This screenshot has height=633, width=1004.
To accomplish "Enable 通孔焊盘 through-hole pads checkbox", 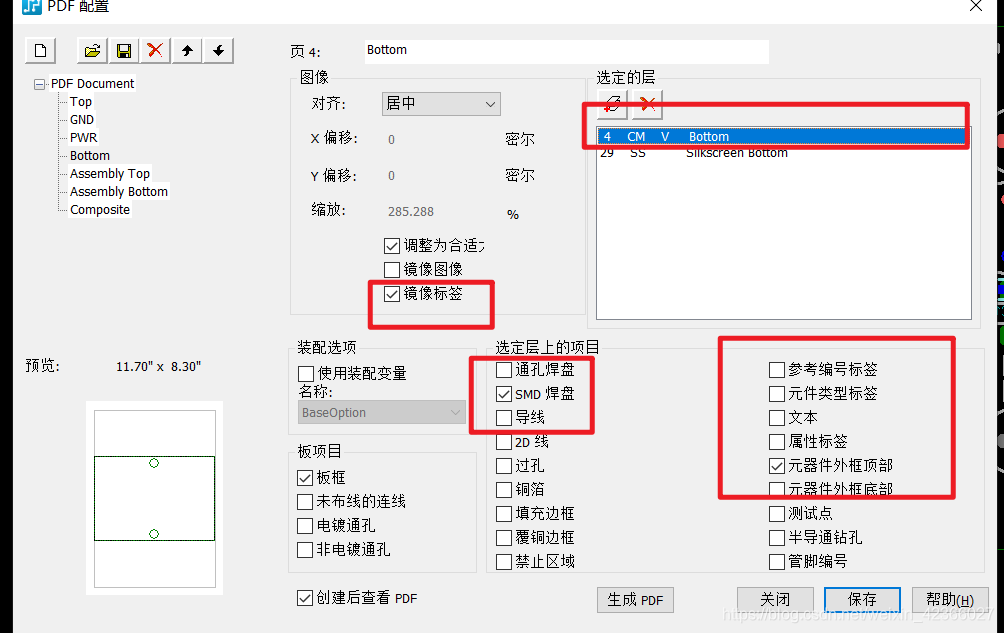I will [505, 370].
